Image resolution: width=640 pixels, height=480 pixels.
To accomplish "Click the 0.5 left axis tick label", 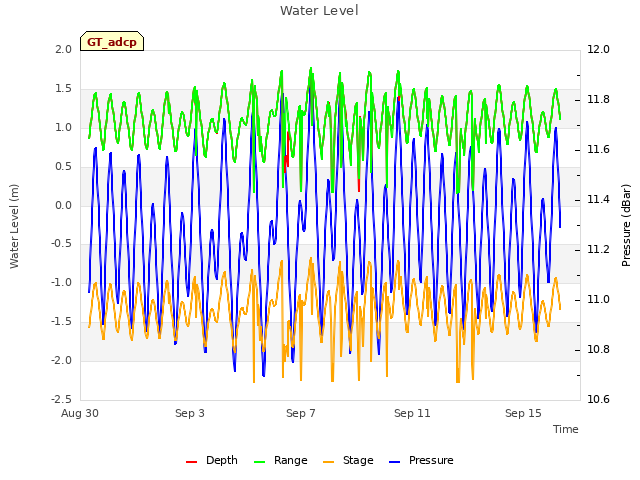I will 64,167.
